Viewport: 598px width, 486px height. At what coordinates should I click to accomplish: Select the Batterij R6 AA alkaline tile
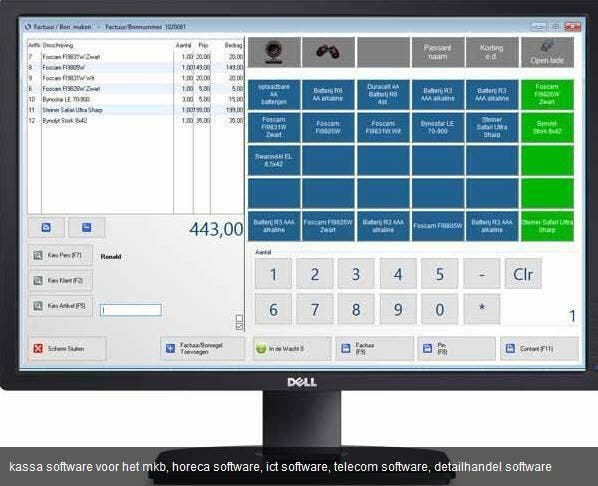tap(328, 95)
